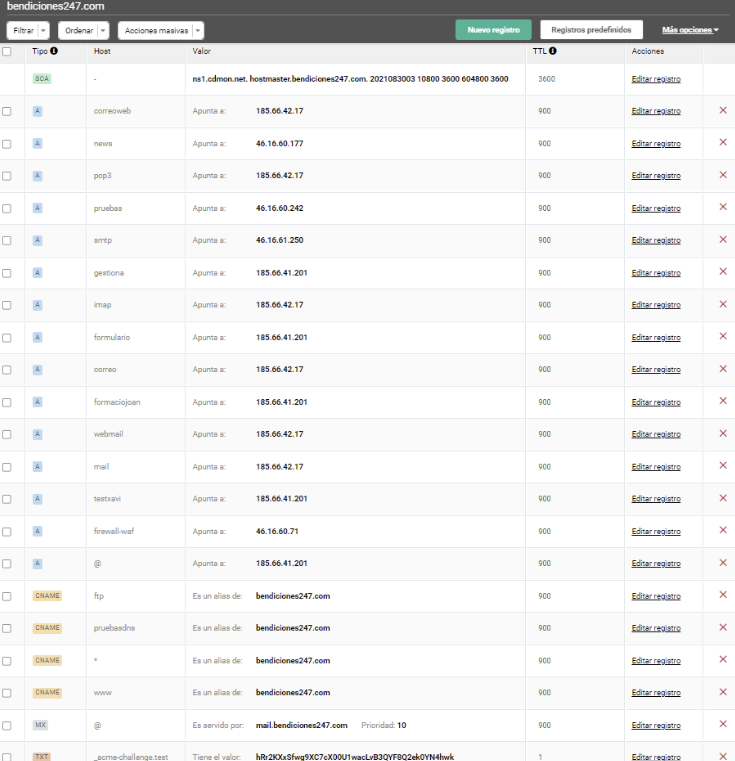
Task: Edit the pruebasdns CNAME record
Action: point(656,628)
